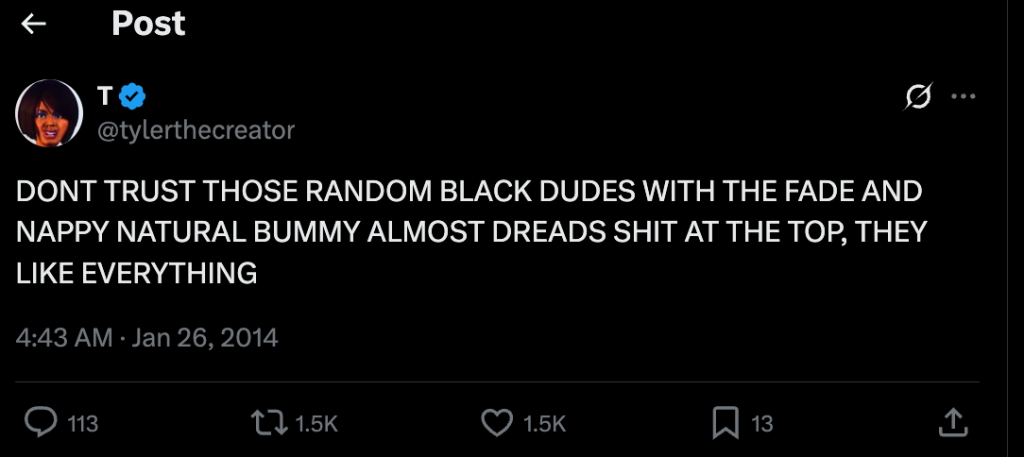Open the three-dot more options menu
1024x457 pixels.
[x=962, y=97]
